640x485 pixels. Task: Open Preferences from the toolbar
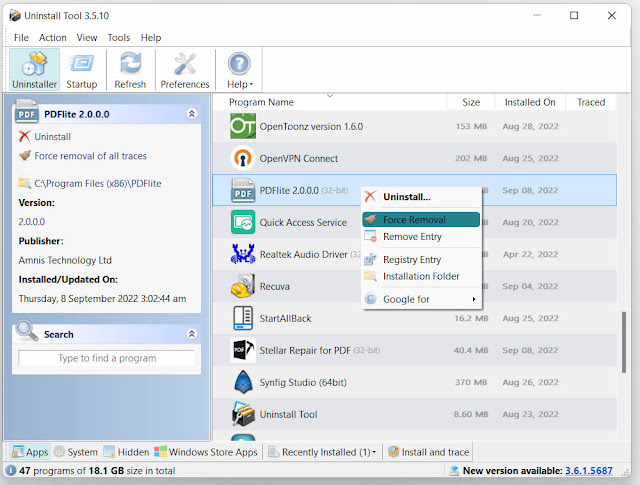coord(185,69)
